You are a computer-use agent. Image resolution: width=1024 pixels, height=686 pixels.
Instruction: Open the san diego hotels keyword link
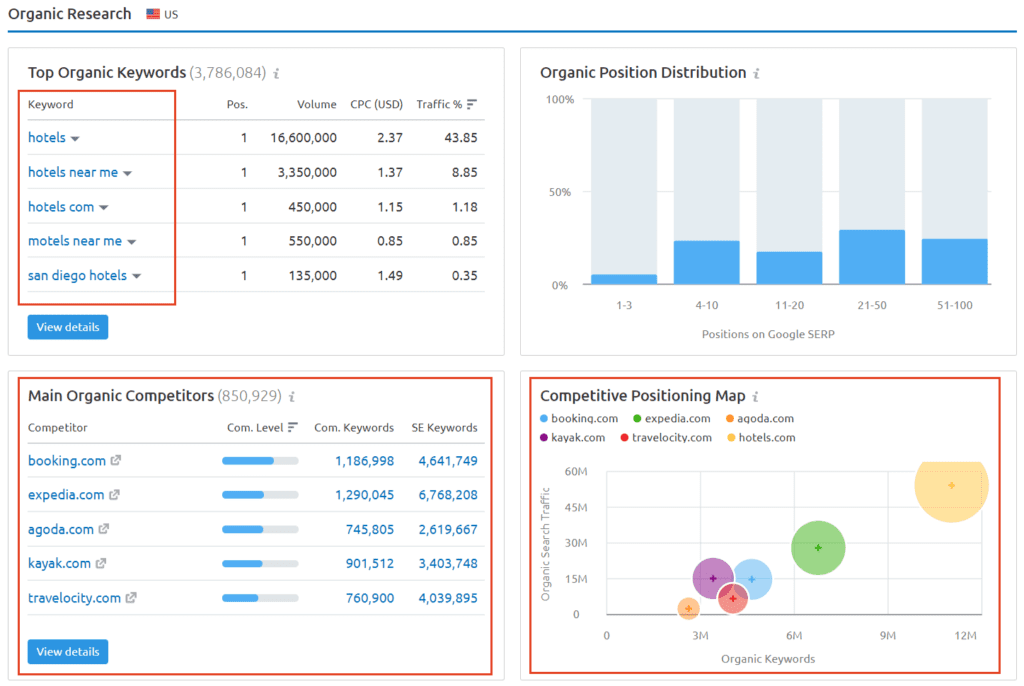(x=77, y=276)
